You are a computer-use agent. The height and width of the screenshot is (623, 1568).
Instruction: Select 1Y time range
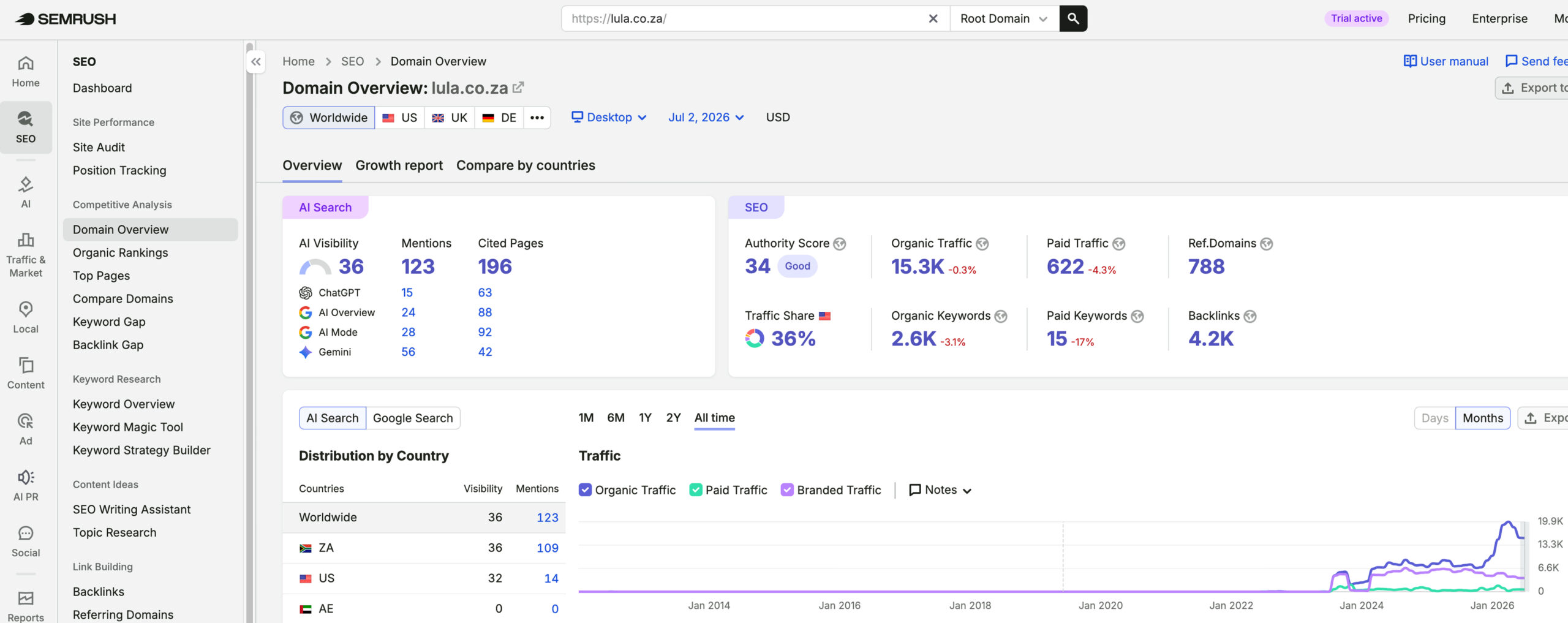coord(645,418)
